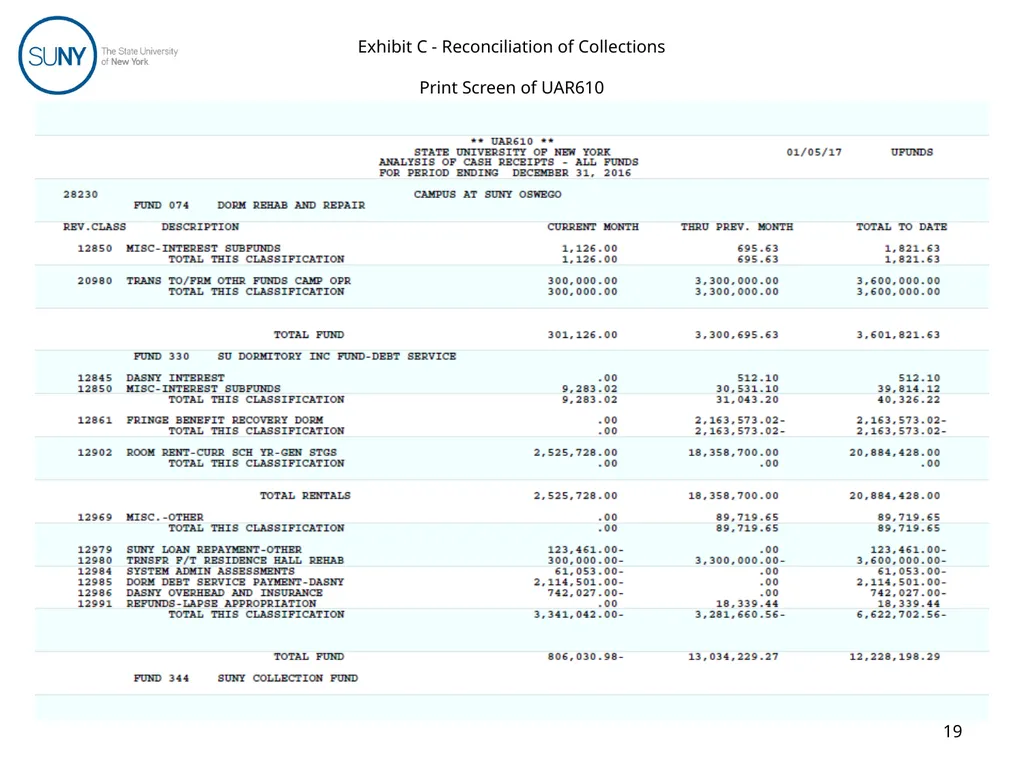Image resolution: width=1024 pixels, height=768 pixels.
Task: Click the 'Print Screen of UAR610' subtitle
Action: (x=511, y=88)
